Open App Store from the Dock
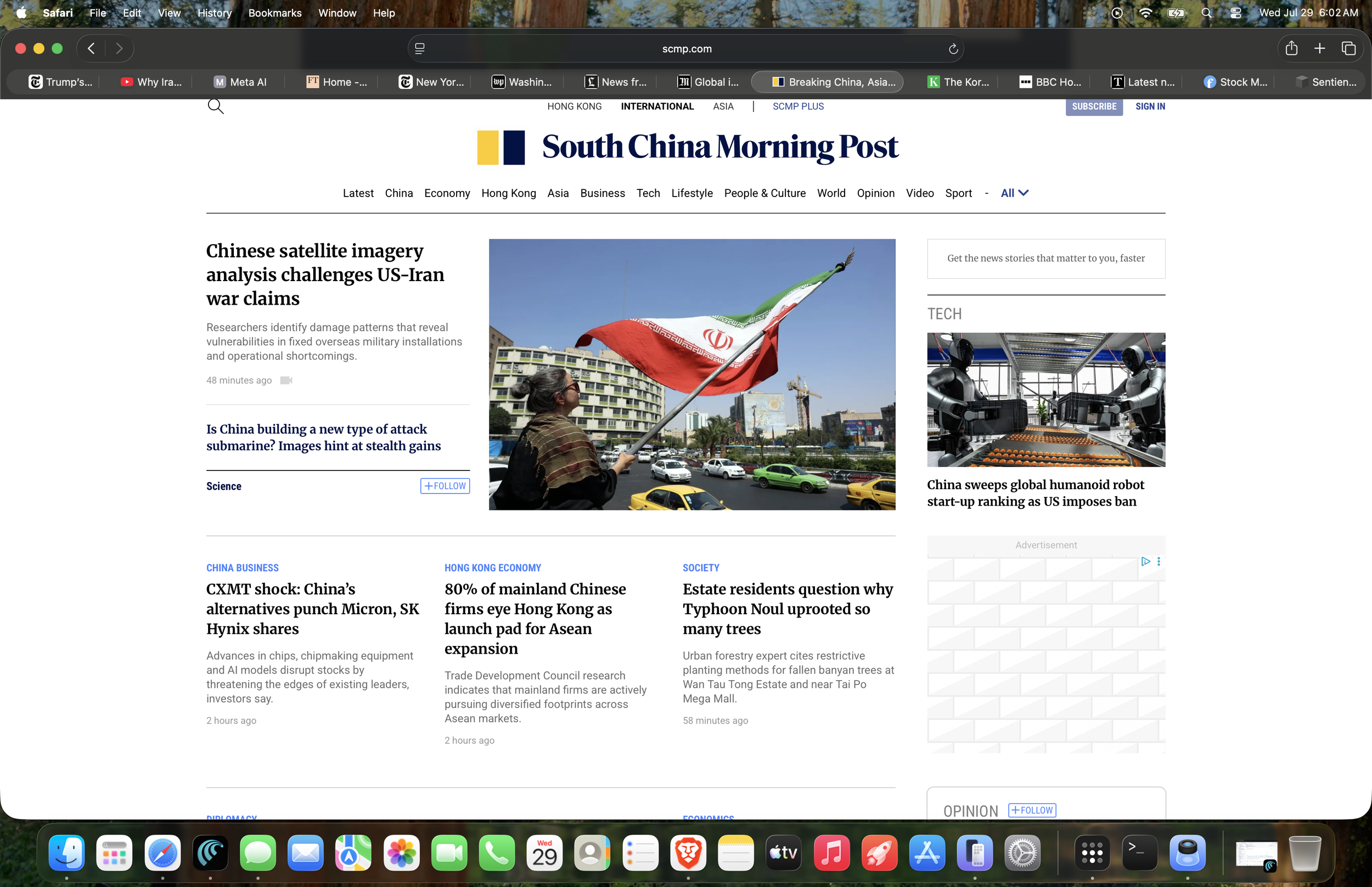The image size is (1372, 887). click(927, 852)
